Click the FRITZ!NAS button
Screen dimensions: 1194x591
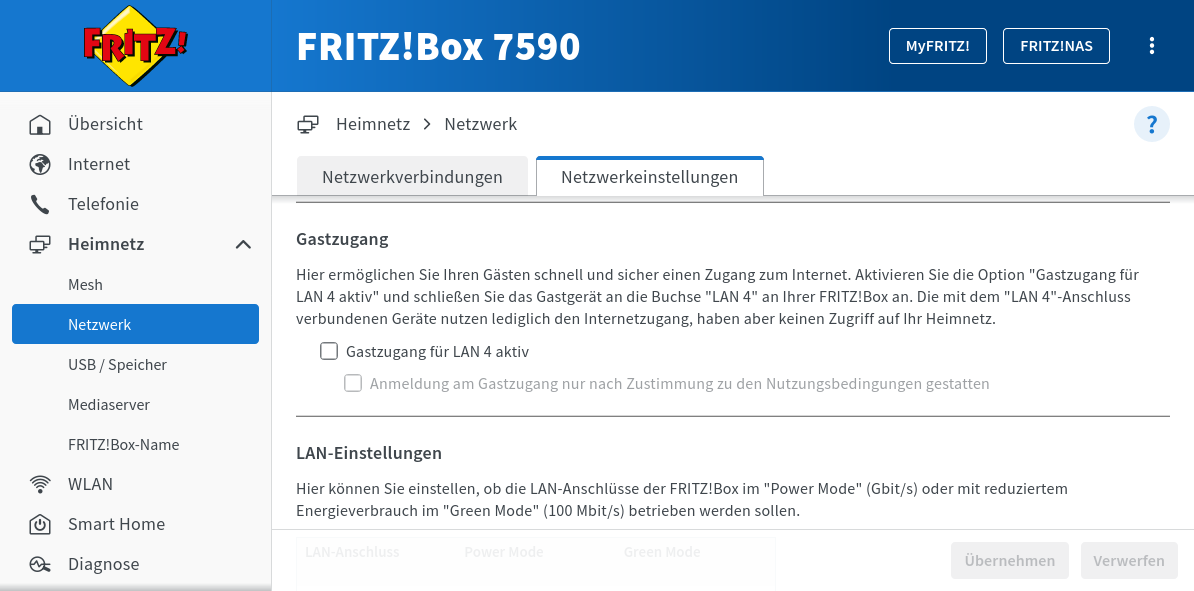1056,46
